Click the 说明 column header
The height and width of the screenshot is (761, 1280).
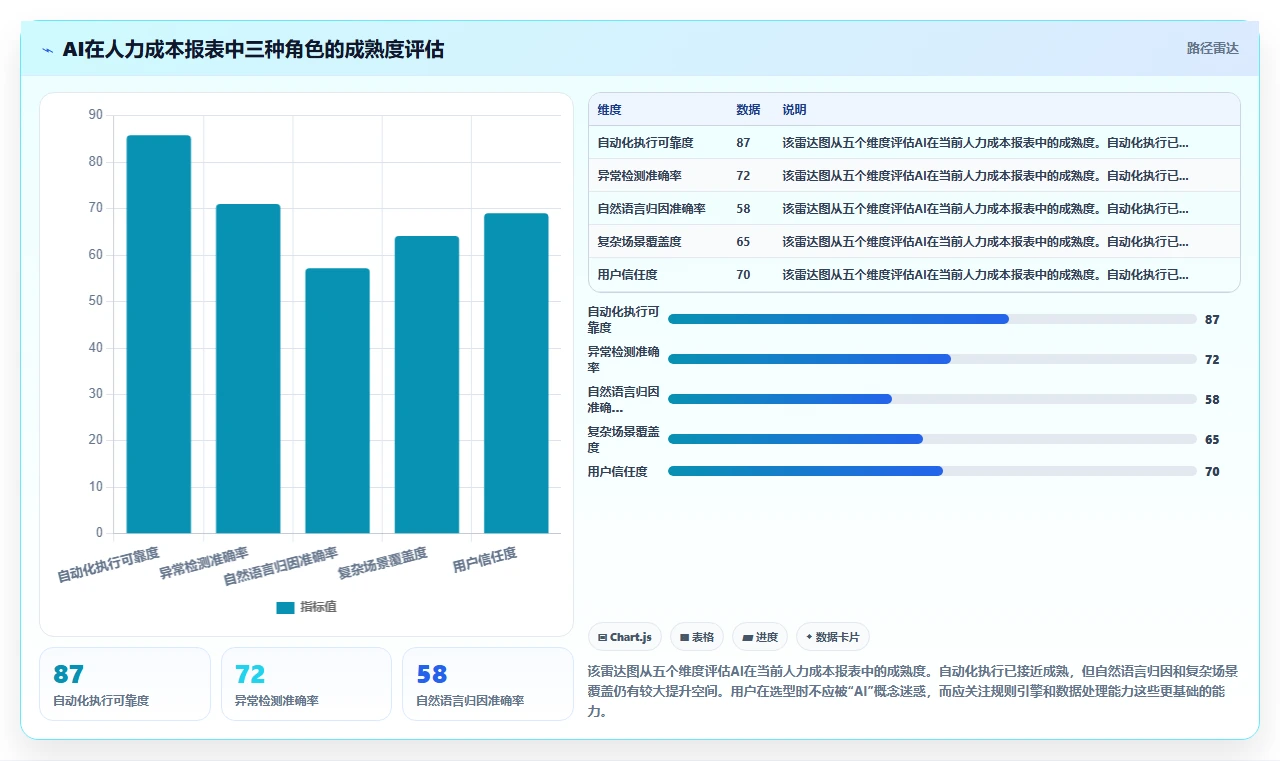794,110
